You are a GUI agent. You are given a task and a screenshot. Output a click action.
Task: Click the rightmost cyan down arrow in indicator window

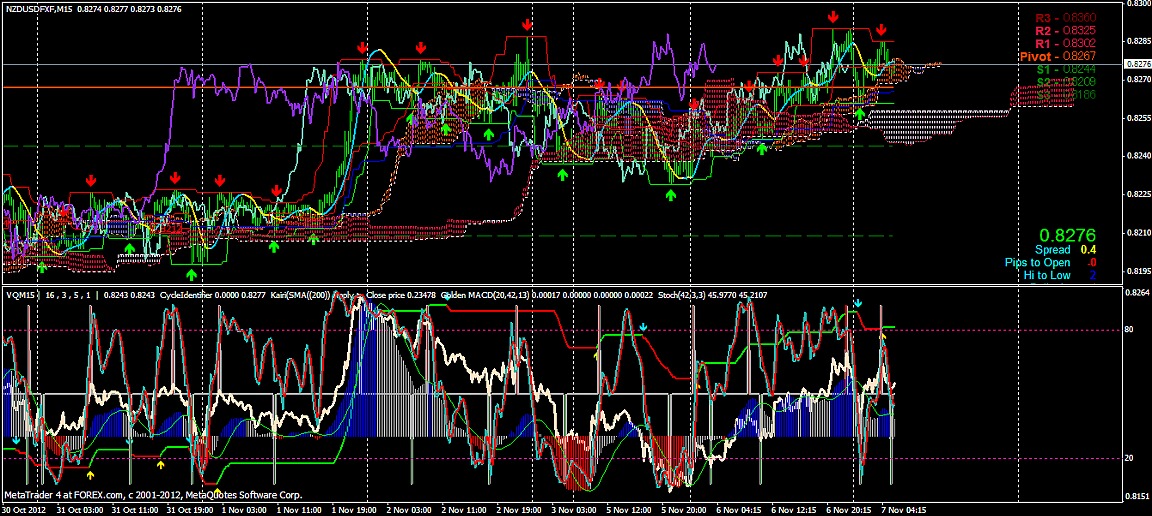pos(858,302)
